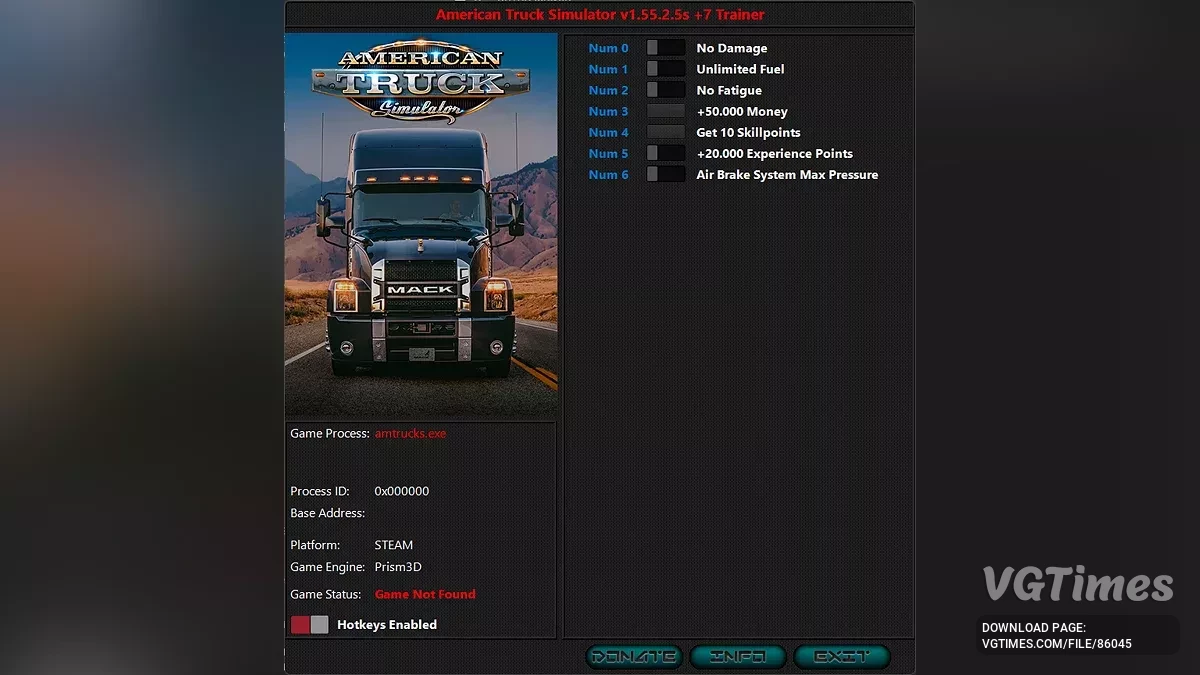The width and height of the screenshot is (1200, 675).
Task: Click the Game Process label
Action: click(330, 434)
